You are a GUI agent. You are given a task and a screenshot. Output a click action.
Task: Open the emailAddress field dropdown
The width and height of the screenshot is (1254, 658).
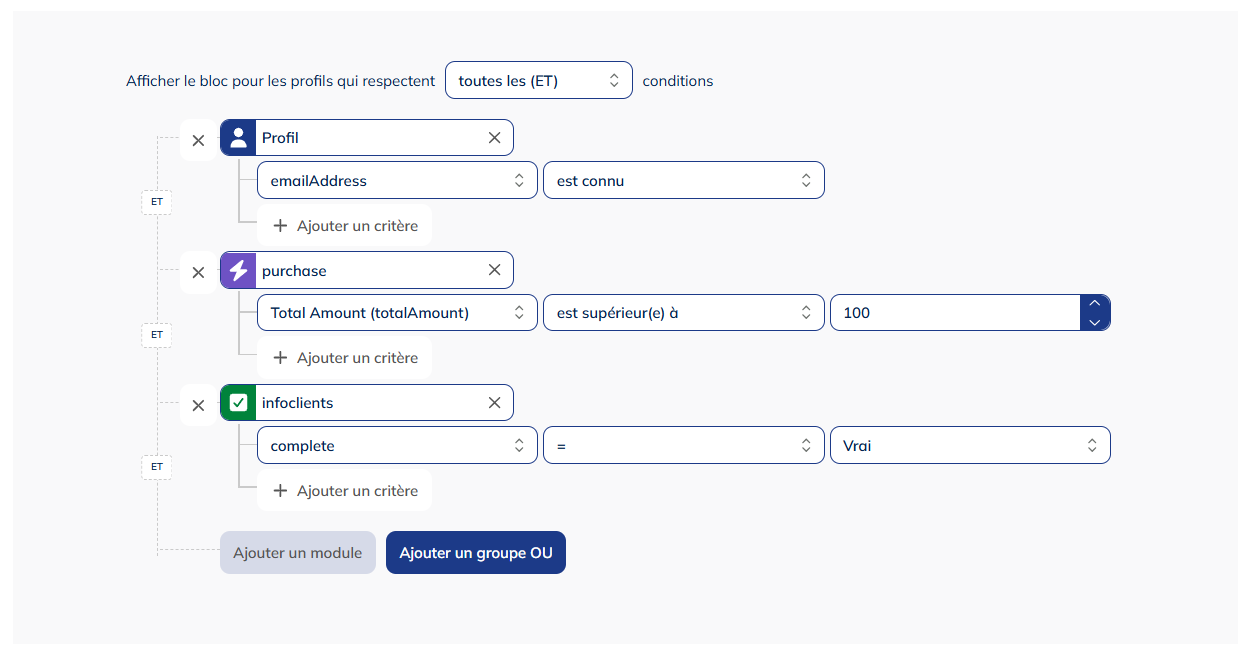(397, 181)
